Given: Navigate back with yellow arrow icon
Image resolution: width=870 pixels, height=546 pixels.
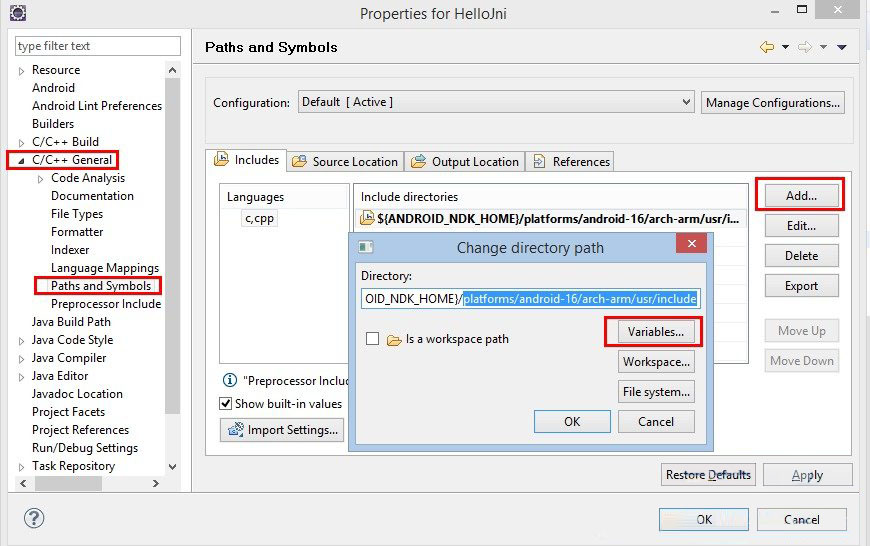Looking at the screenshot, I should tap(767, 47).
